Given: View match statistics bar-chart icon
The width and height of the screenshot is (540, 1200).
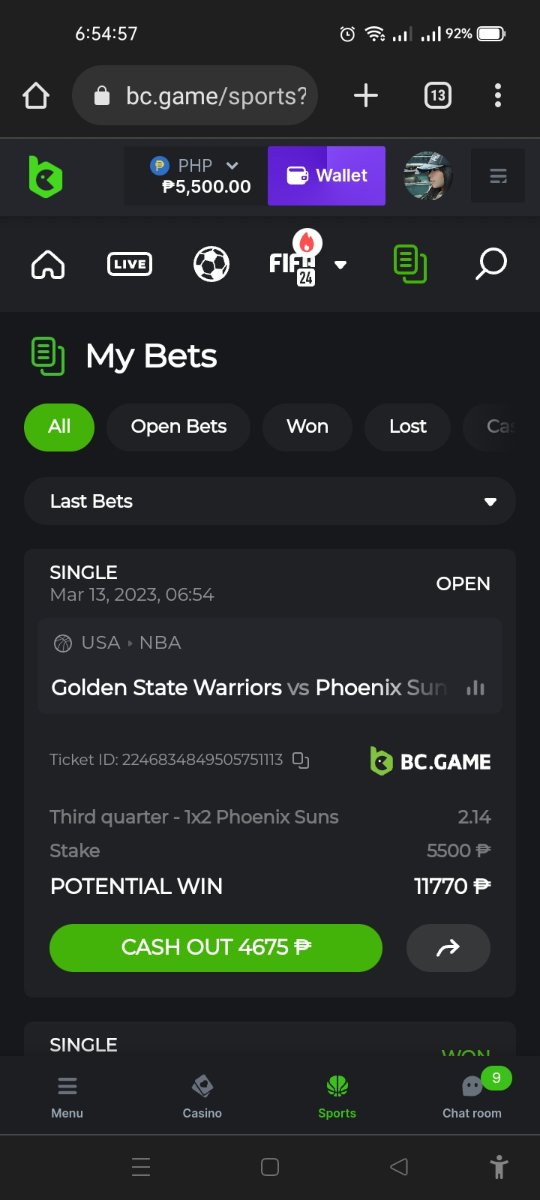Looking at the screenshot, I should [x=476, y=688].
